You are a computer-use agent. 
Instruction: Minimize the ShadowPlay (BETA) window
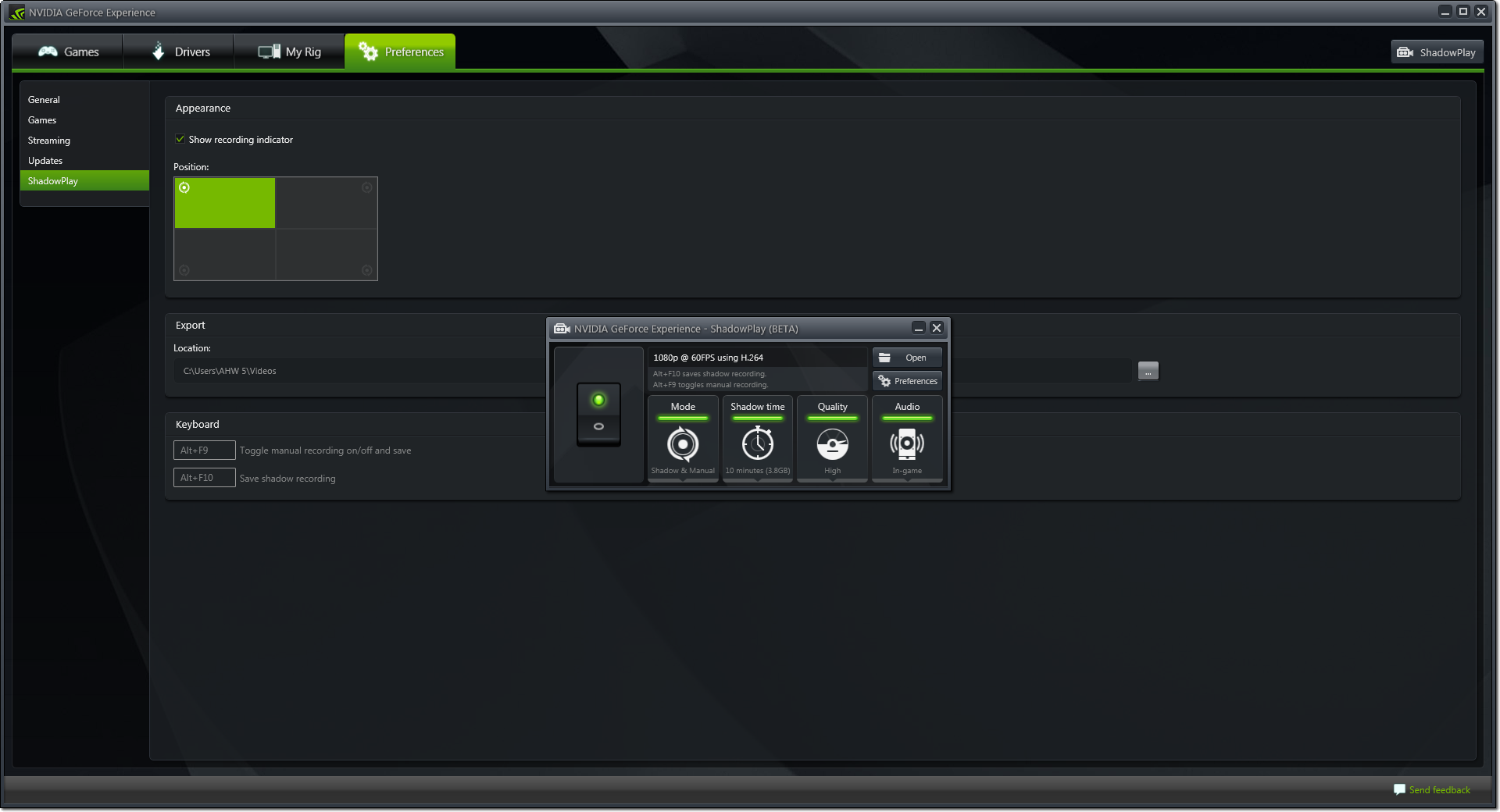point(919,328)
